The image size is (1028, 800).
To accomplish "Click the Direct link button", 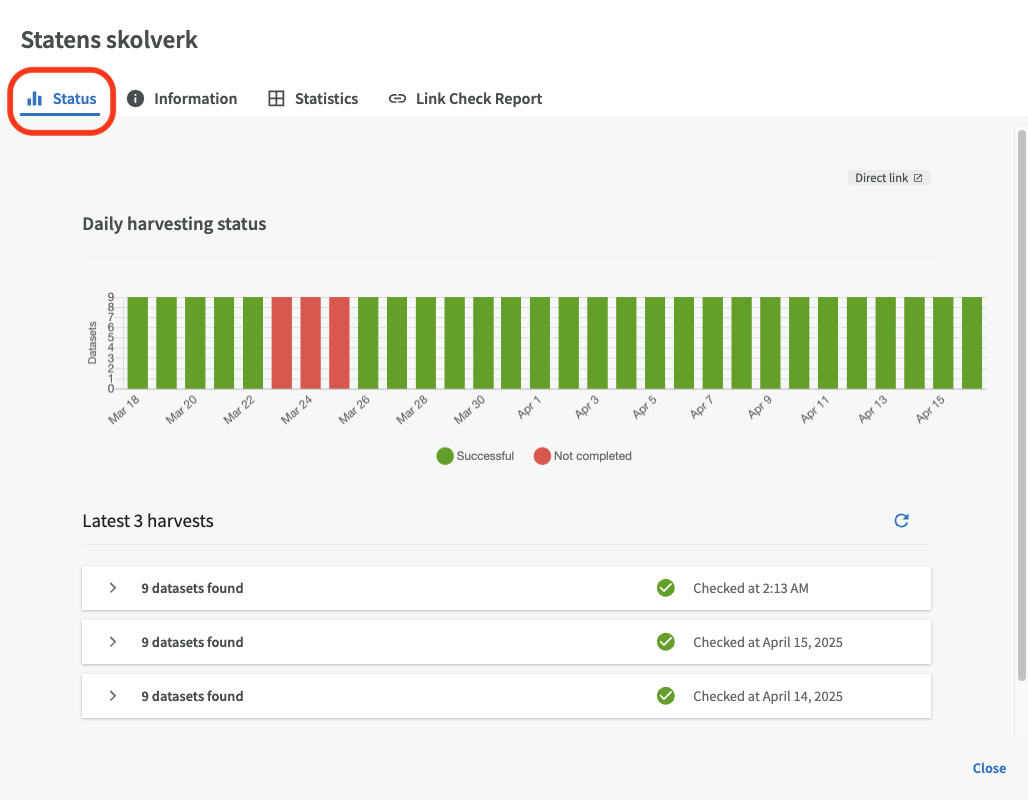I will 889,178.
